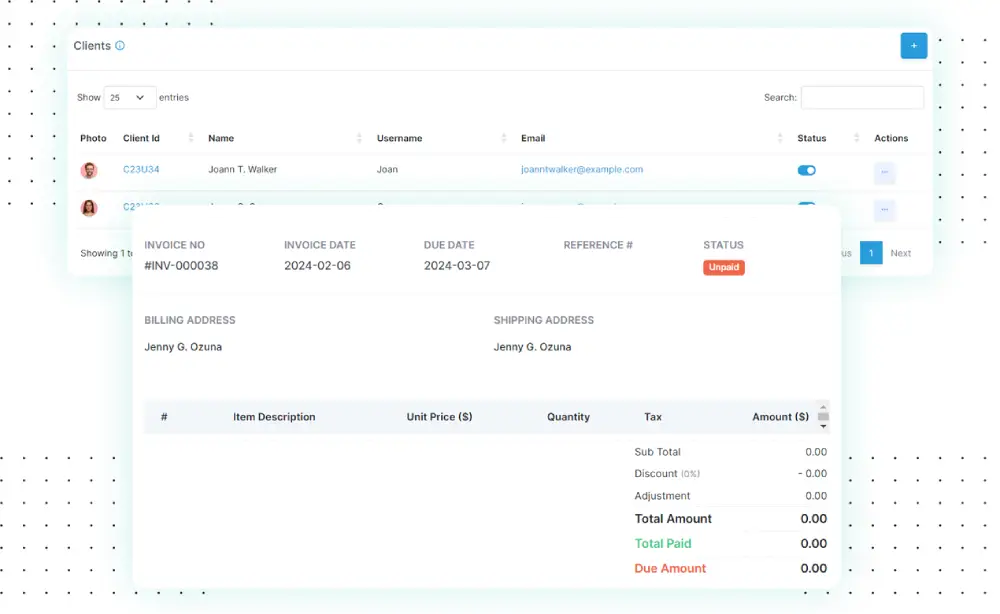This screenshot has height=614, width=1000.
Task: Click the blue plus icon to add a client
Action: pyautogui.click(x=913, y=45)
